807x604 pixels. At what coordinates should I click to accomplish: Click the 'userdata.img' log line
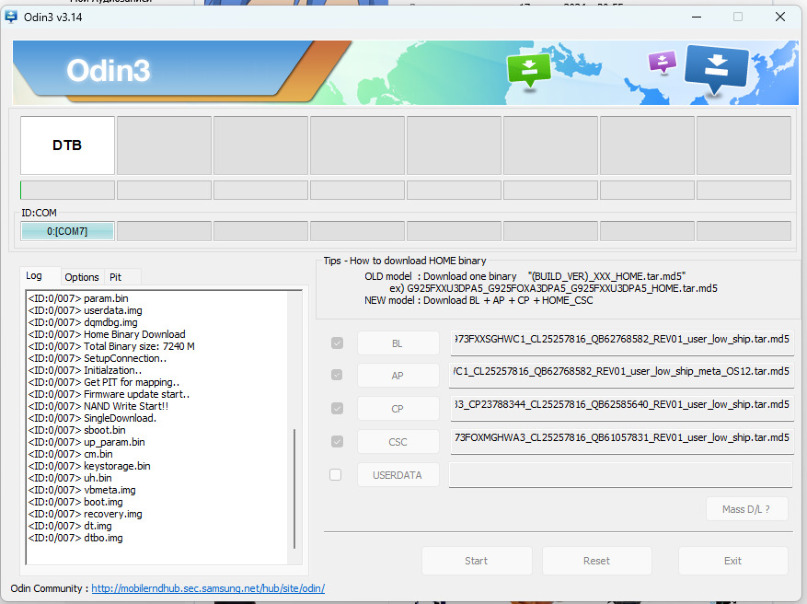[85, 310]
